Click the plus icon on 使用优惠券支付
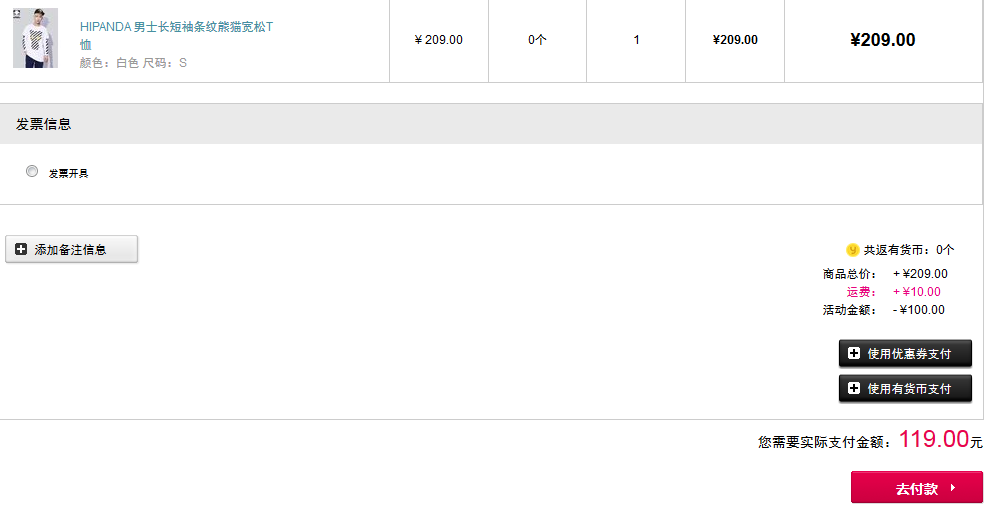Viewport: 985px width, 512px height. coord(854,353)
